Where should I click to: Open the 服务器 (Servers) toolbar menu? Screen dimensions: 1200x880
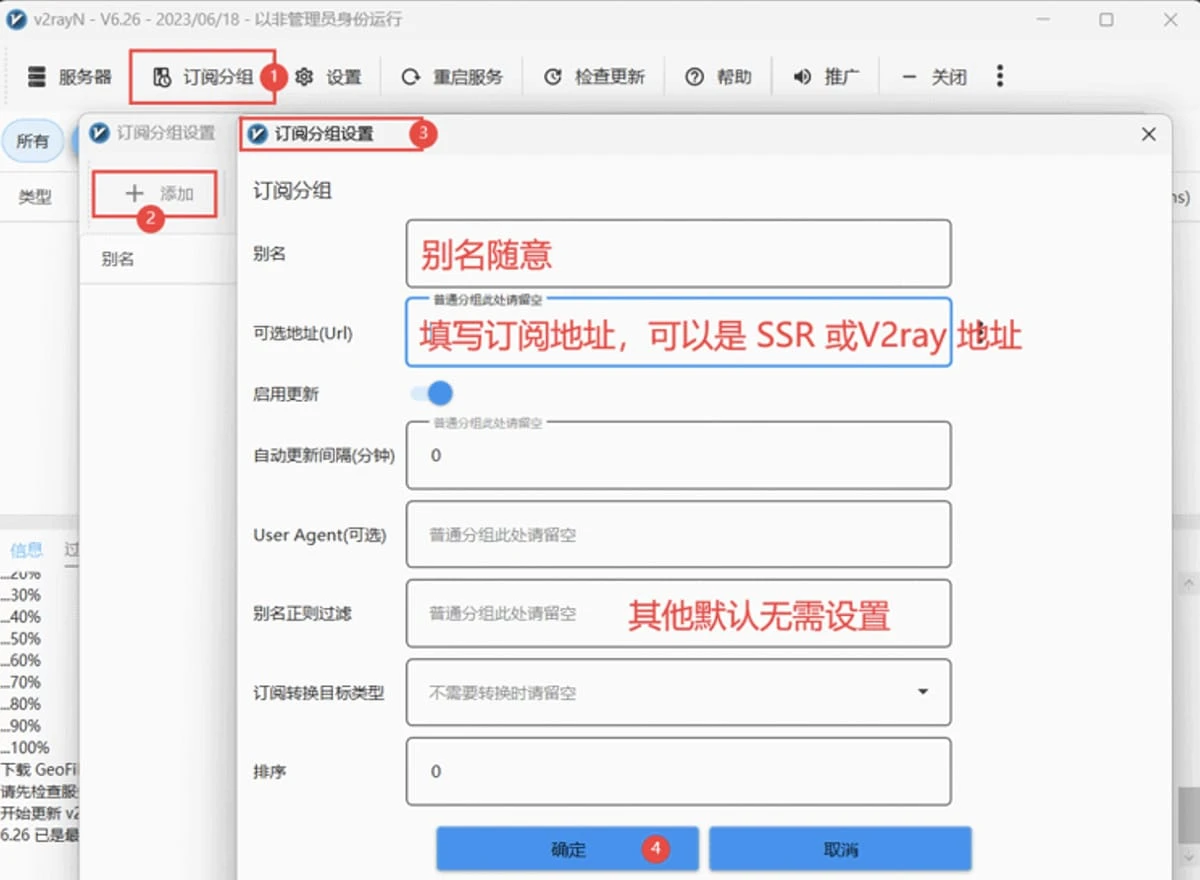point(69,77)
